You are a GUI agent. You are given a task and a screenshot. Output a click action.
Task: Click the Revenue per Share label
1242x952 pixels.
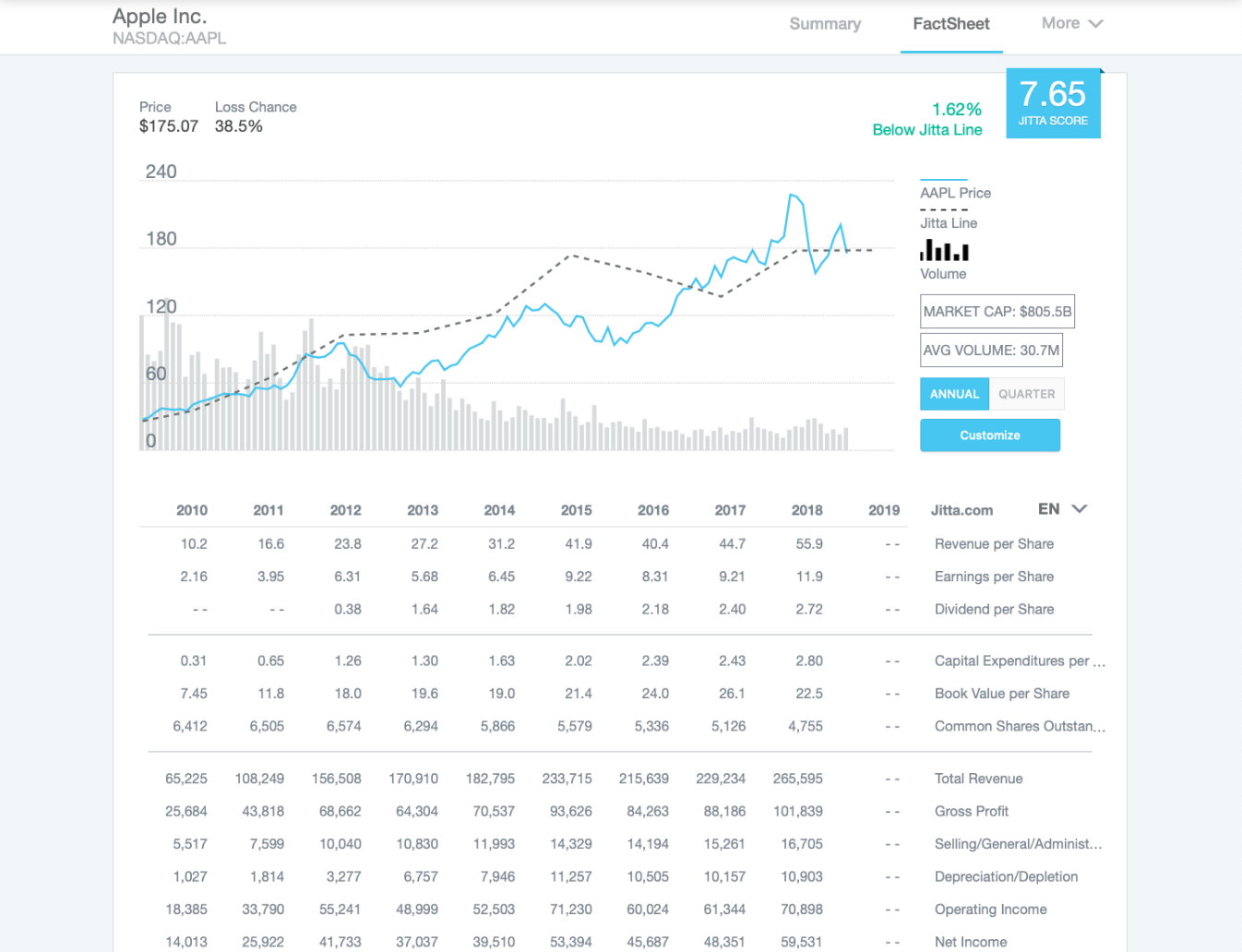coord(994,544)
